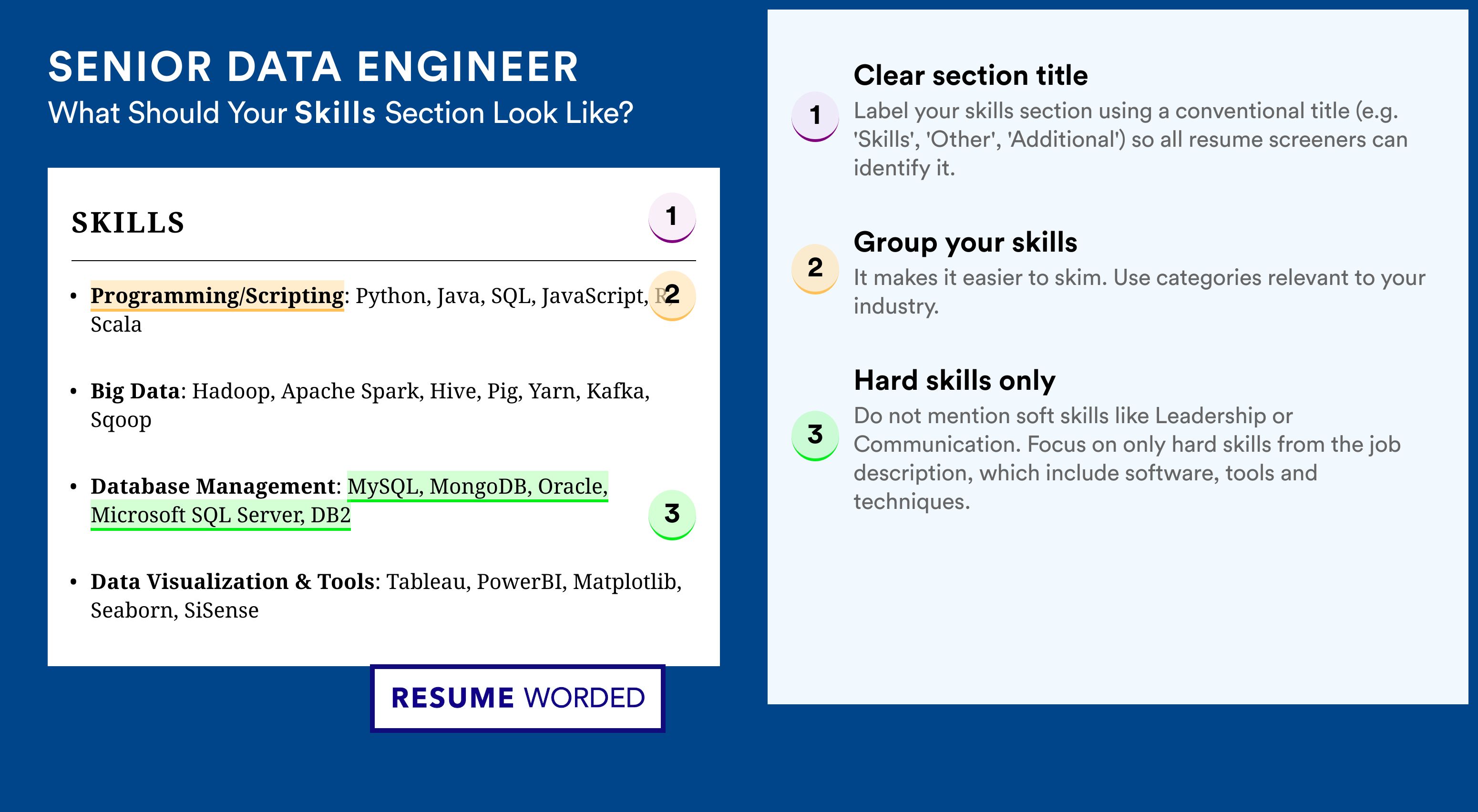Image resolution: width=1478 pixels, height=812 pixels.
Task: Click the Resume Worded logo
Action: (517, 698)
